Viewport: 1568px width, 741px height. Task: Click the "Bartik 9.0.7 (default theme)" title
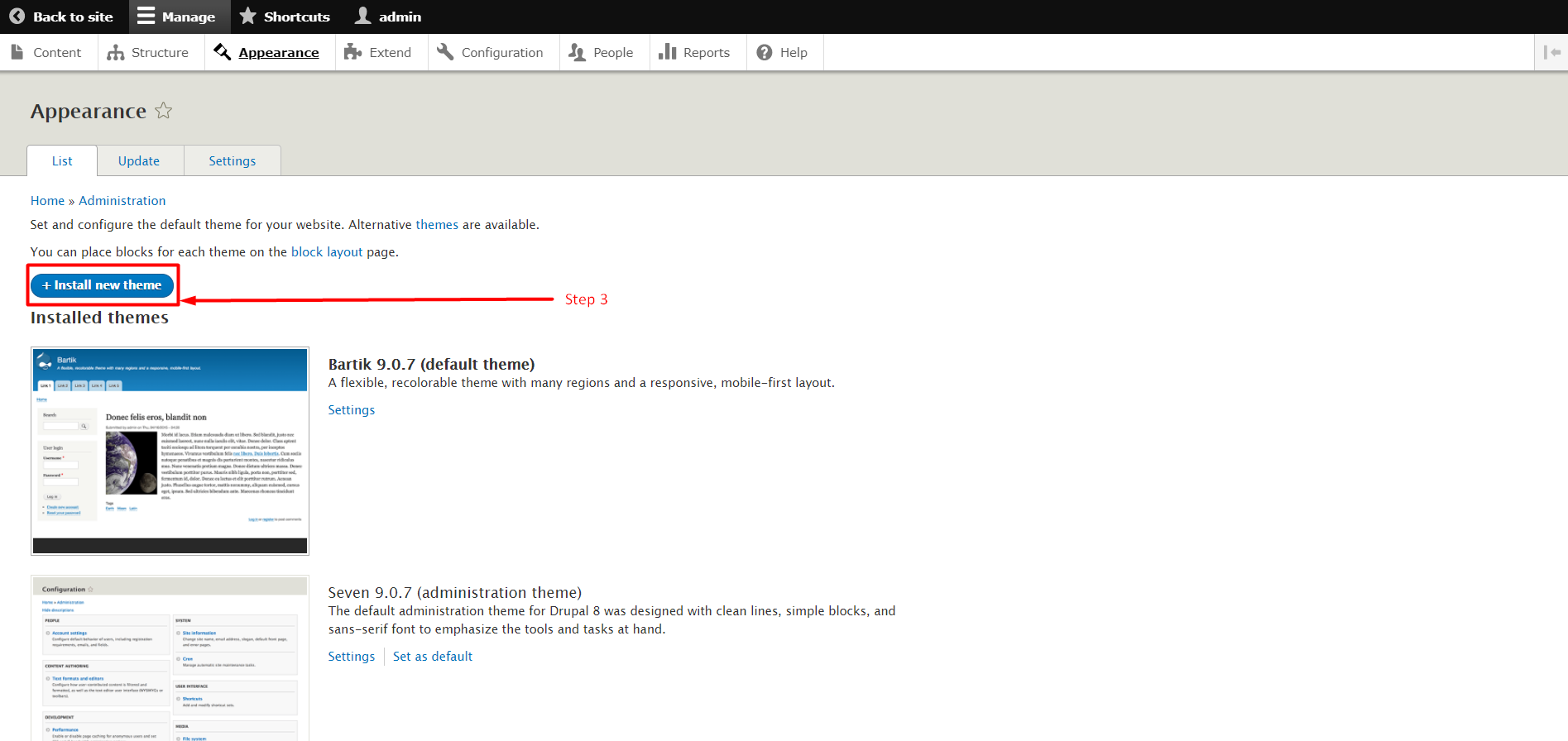431,364
